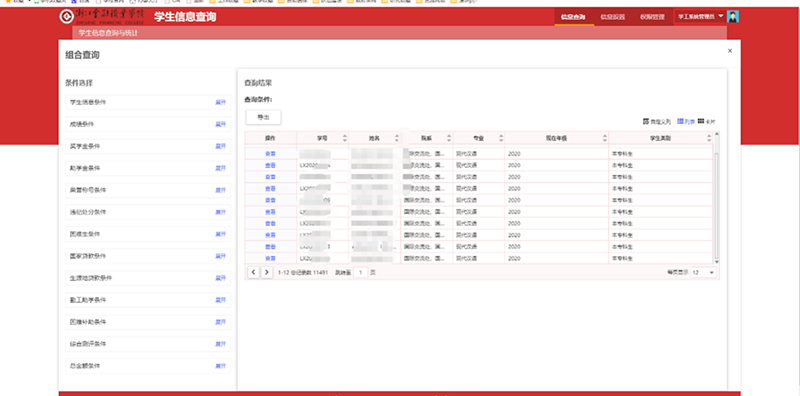Expand 奖学金条件 section
Viewport: 800px width, 396px height.
tap(220, 146)
